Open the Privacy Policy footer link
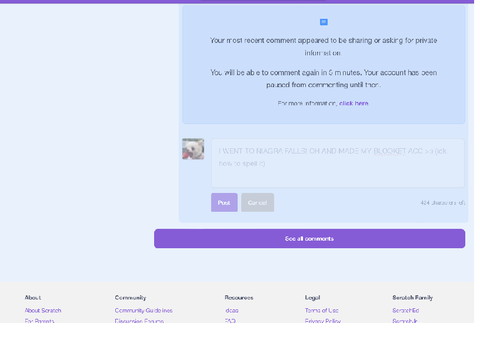Screen dimensions: 480x360 (x=323, y=321)
